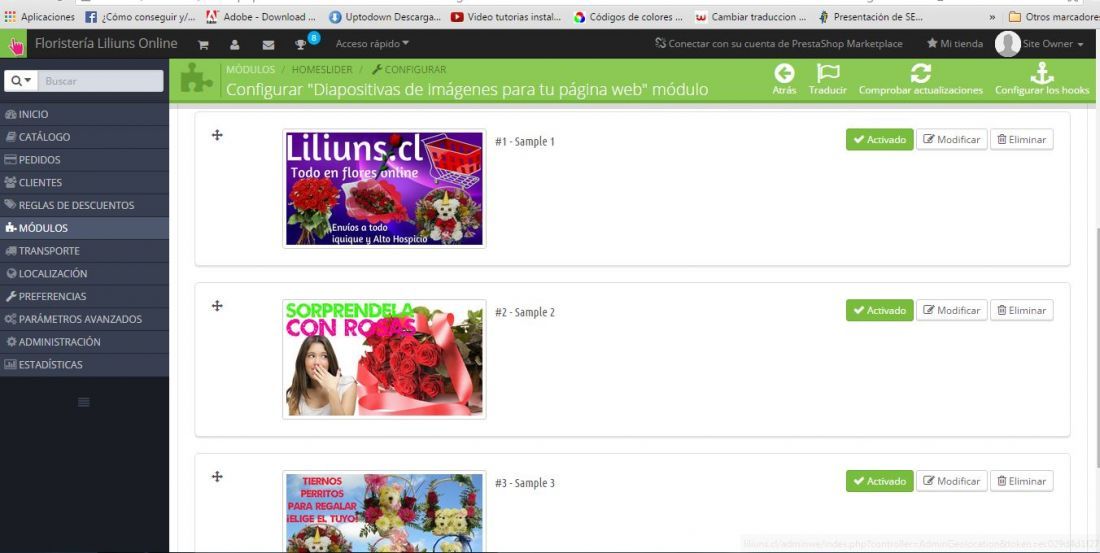Click Modificar for Sample 3
The image size is (1100, 553).
tap(951, 481)
